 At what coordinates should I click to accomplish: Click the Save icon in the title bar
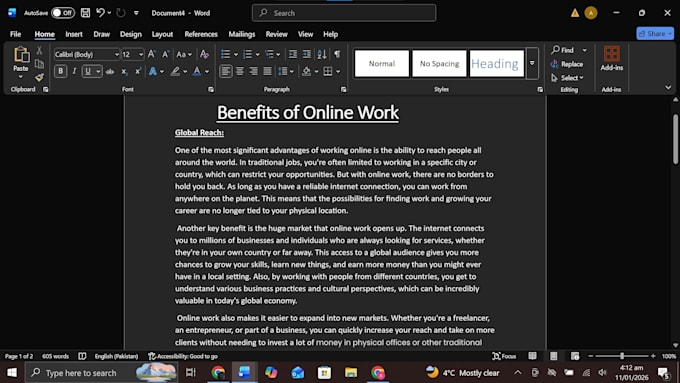click(85, 13)
